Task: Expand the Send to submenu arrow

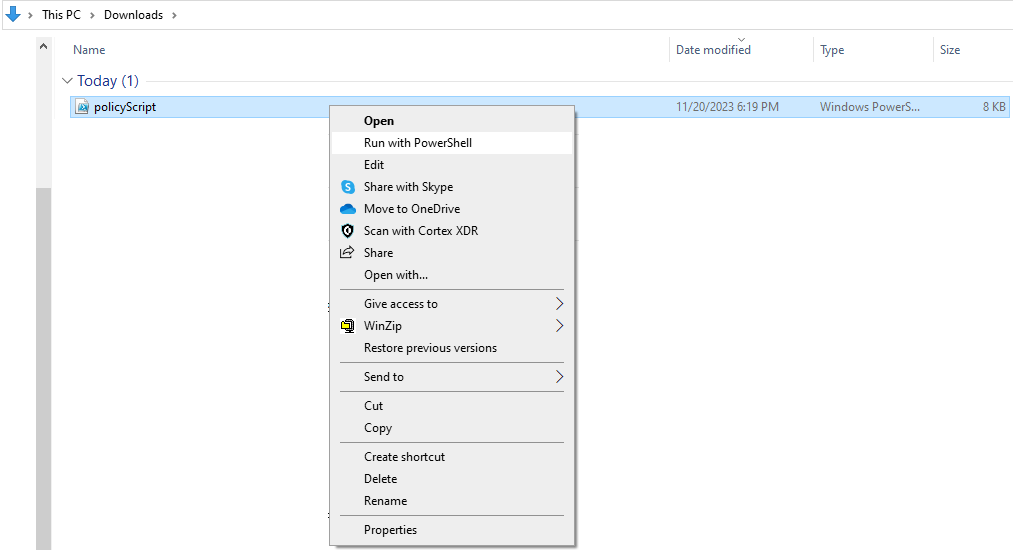Action: click(x=559, y=377)
